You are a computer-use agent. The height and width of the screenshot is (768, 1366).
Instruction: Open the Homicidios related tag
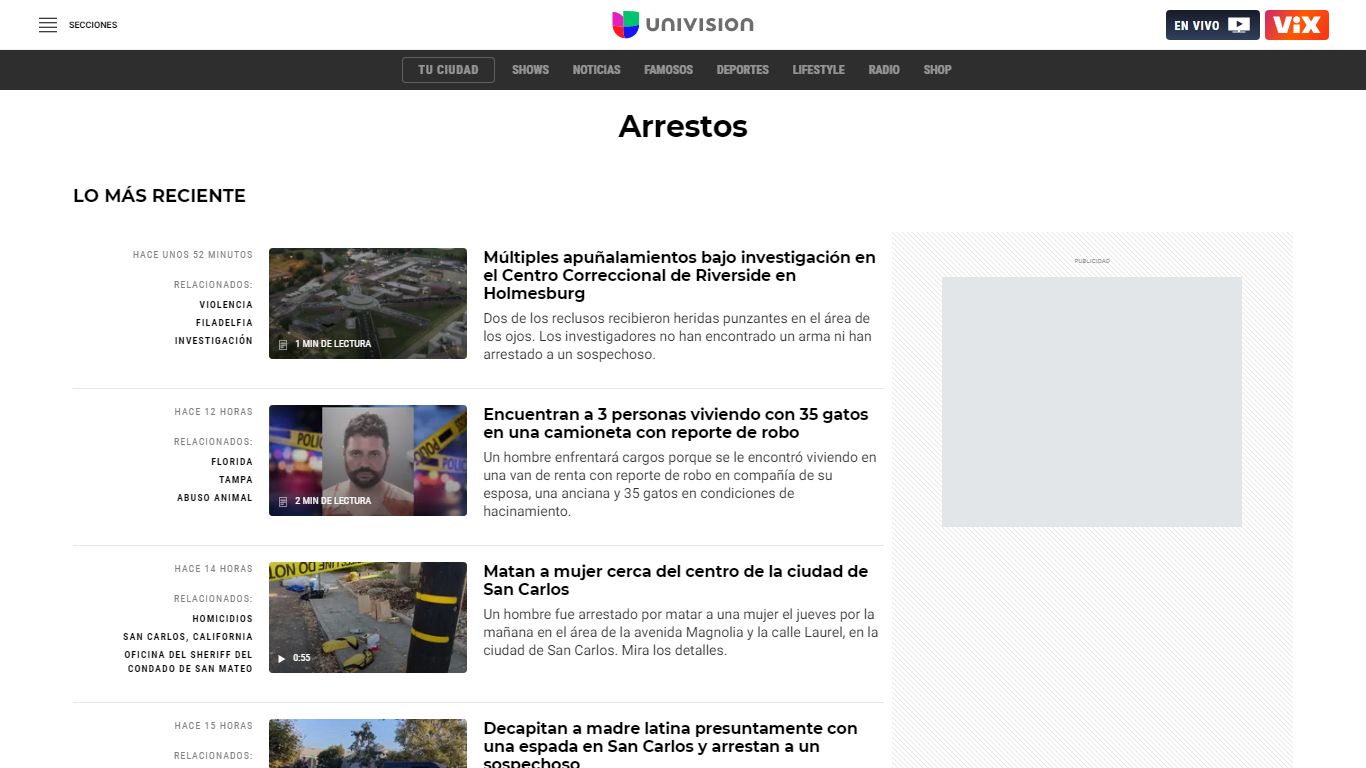click(x=223, y=619)
